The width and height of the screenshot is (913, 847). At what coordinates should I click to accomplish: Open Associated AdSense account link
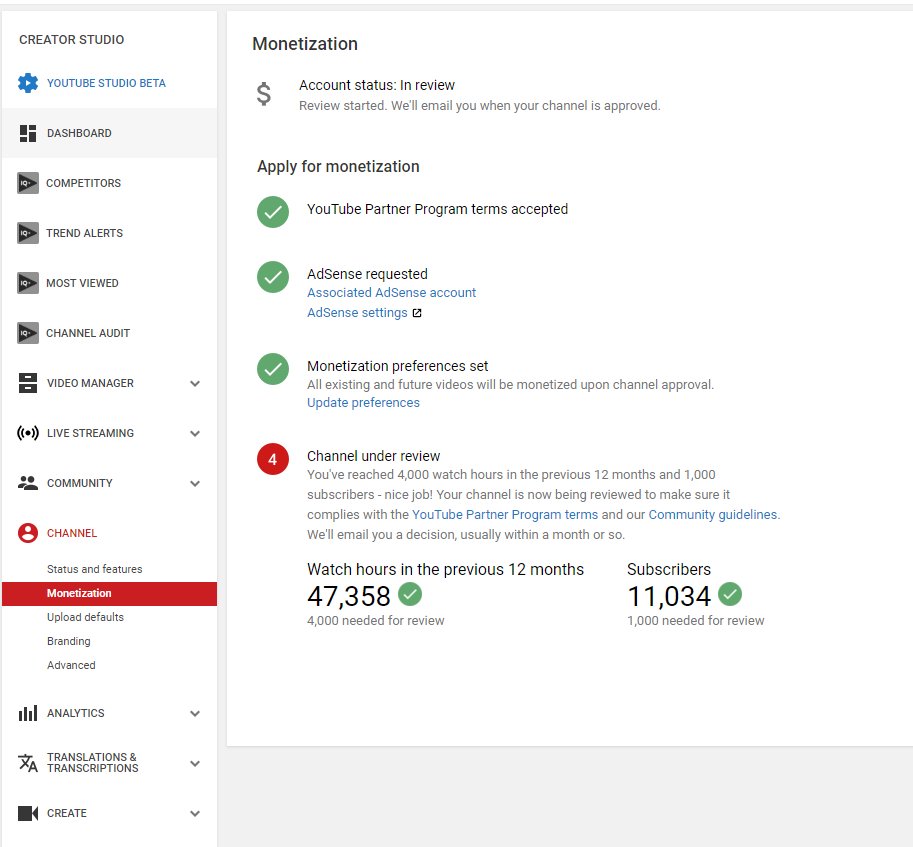[x=391, y=293]
